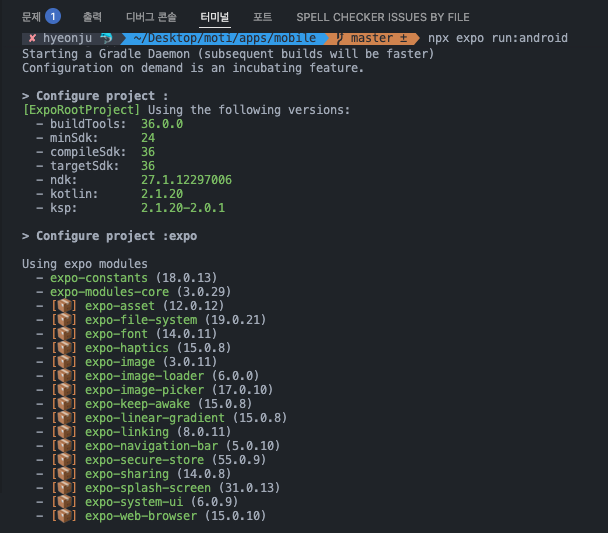The image size is (608, 533).
Task: Click expo-linking module name
Action: pos(127,432)
